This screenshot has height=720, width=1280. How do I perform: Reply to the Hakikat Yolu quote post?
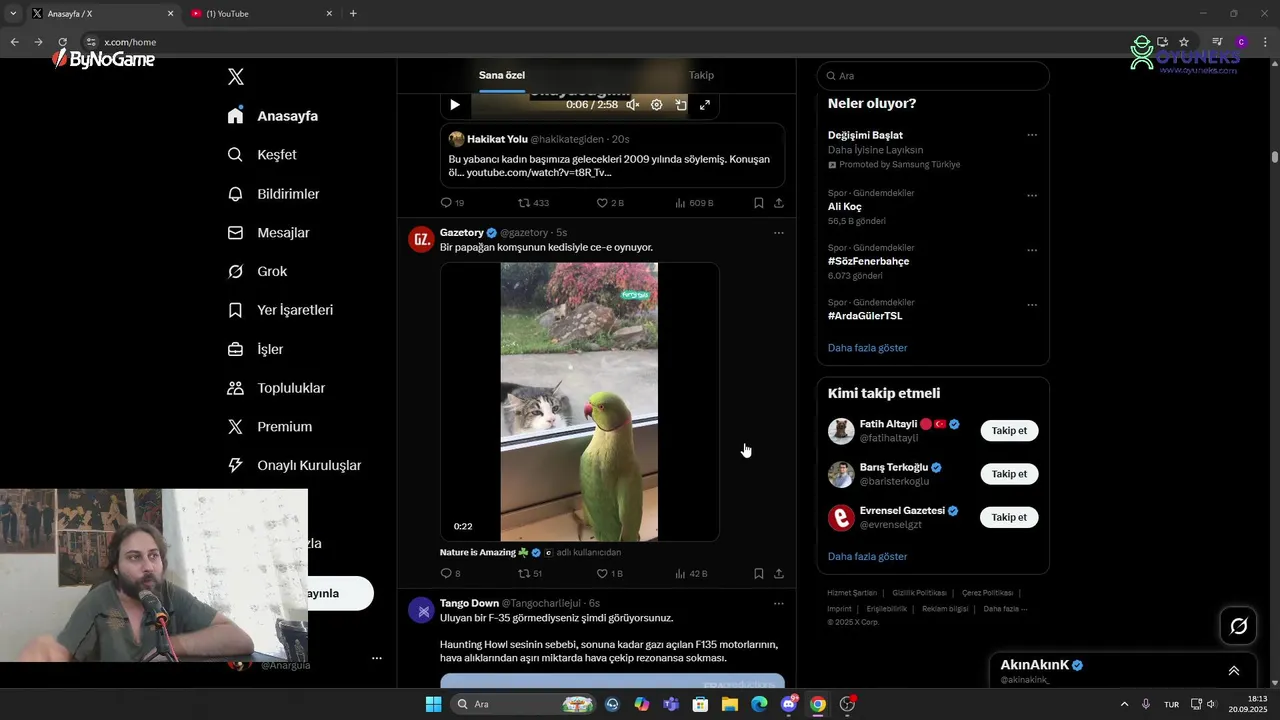pos(452,203)
